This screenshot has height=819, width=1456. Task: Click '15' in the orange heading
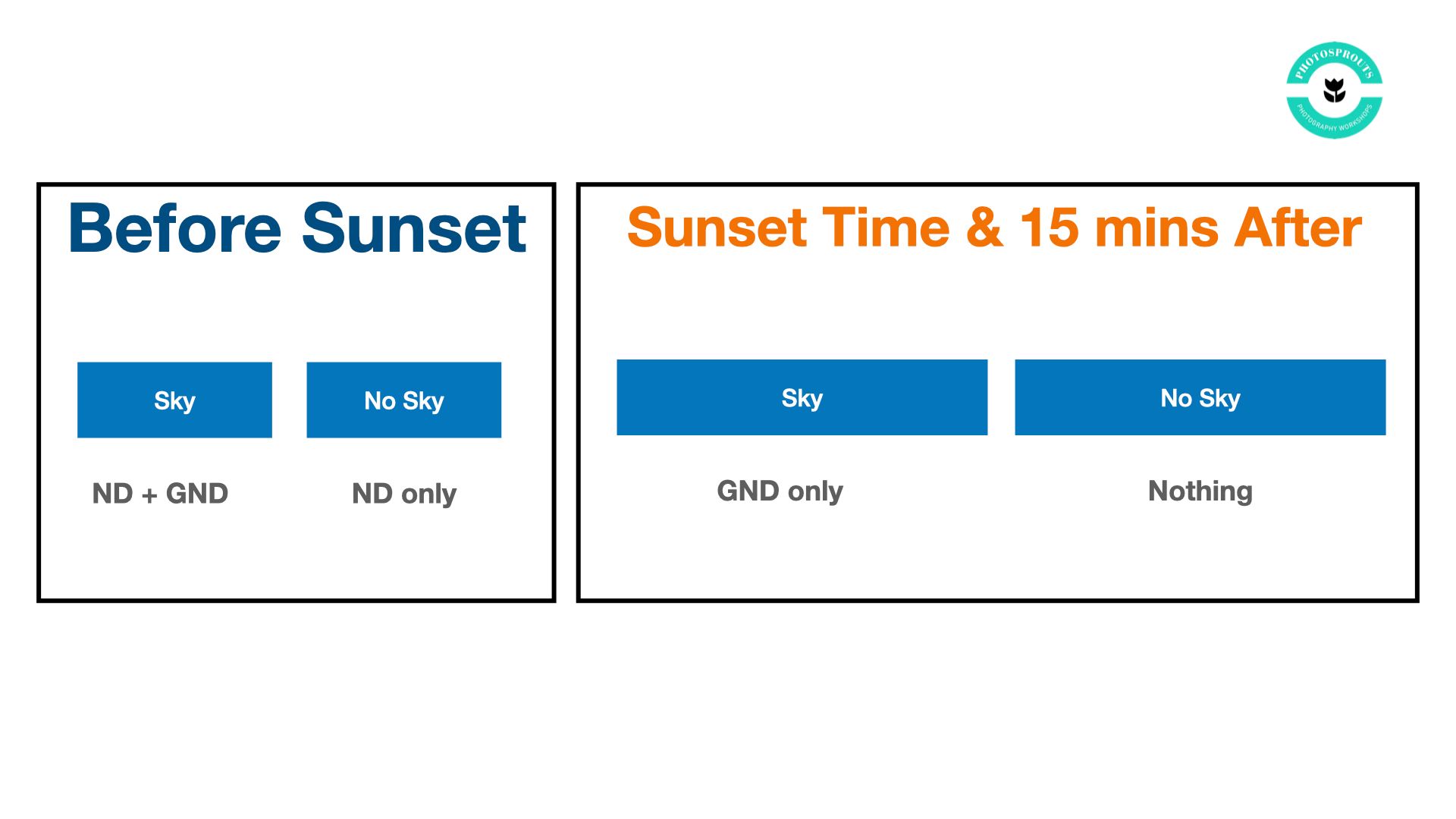pos(1049,227)
